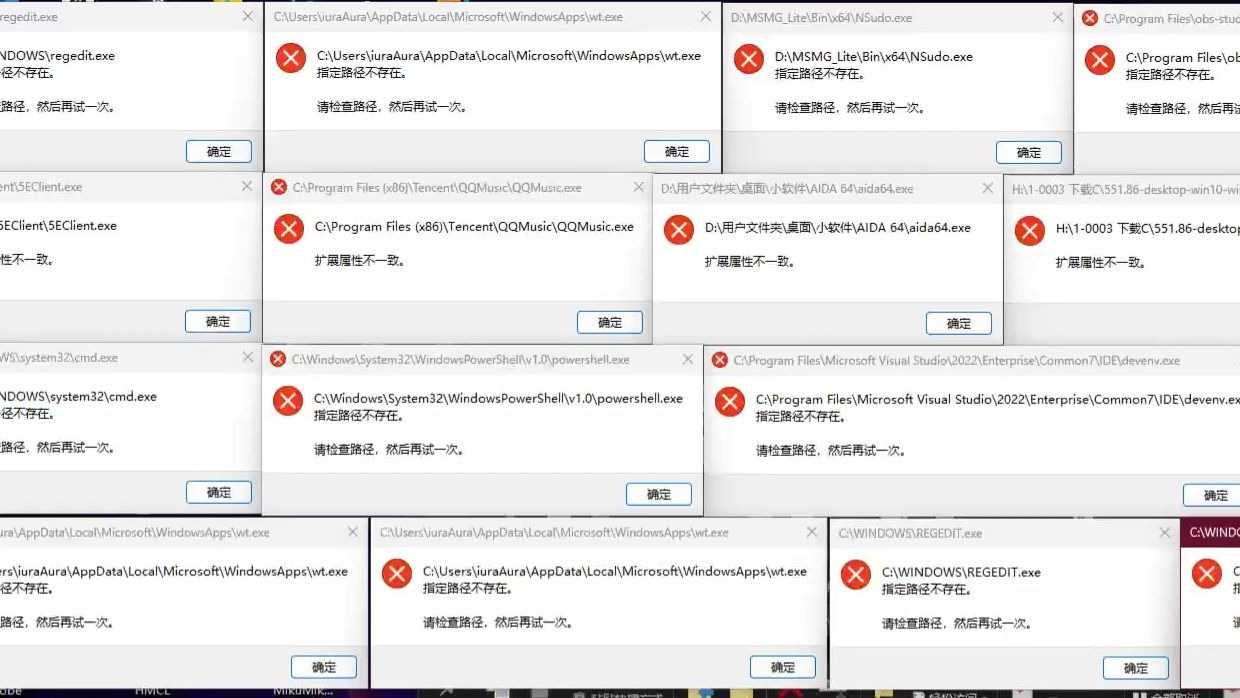Click the small title bar icon of obs-studio dialog
The image size is (1240, 698).
click(x=1090, y=18)
